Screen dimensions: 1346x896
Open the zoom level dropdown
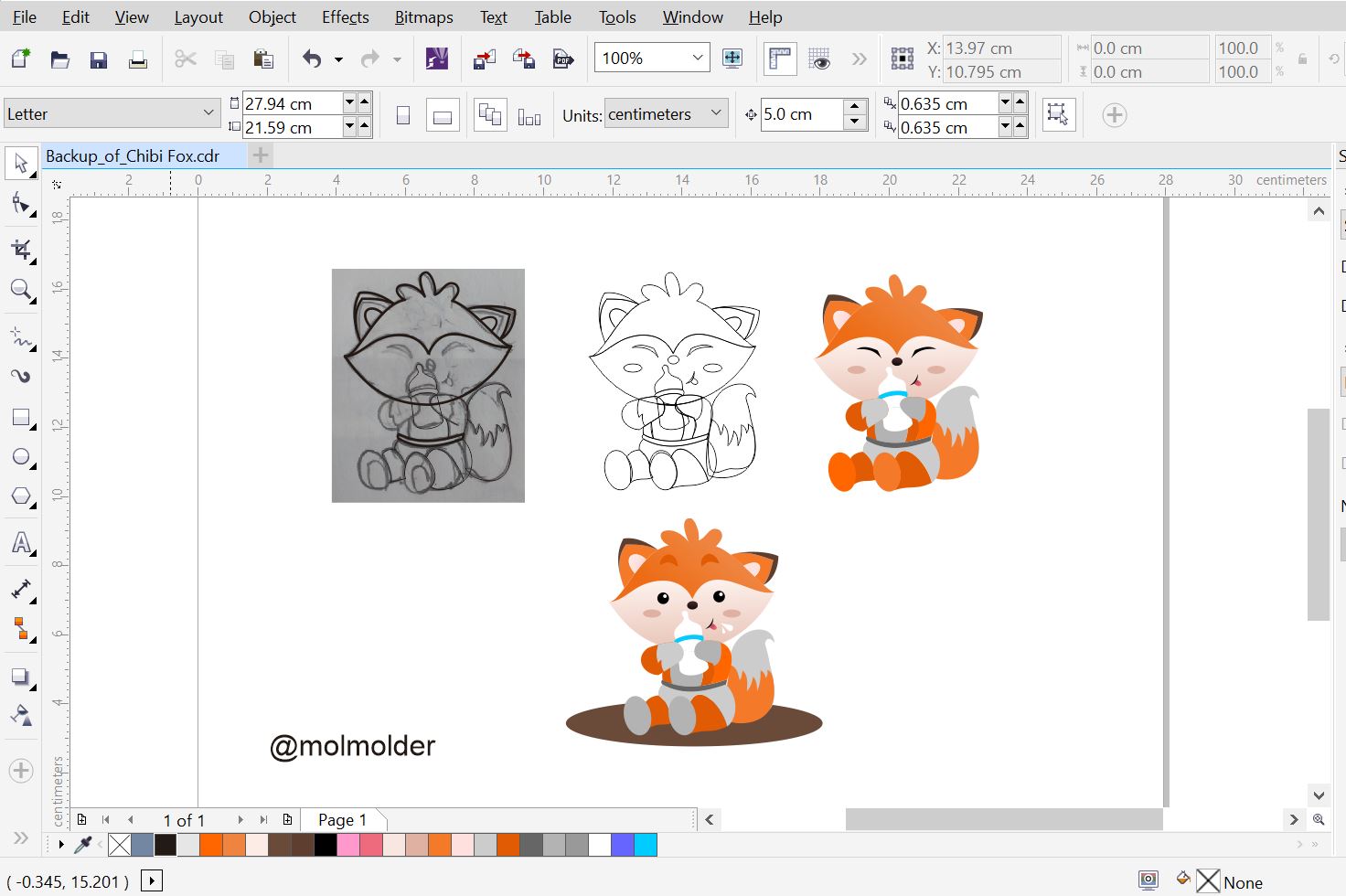[x=697, y=59]
